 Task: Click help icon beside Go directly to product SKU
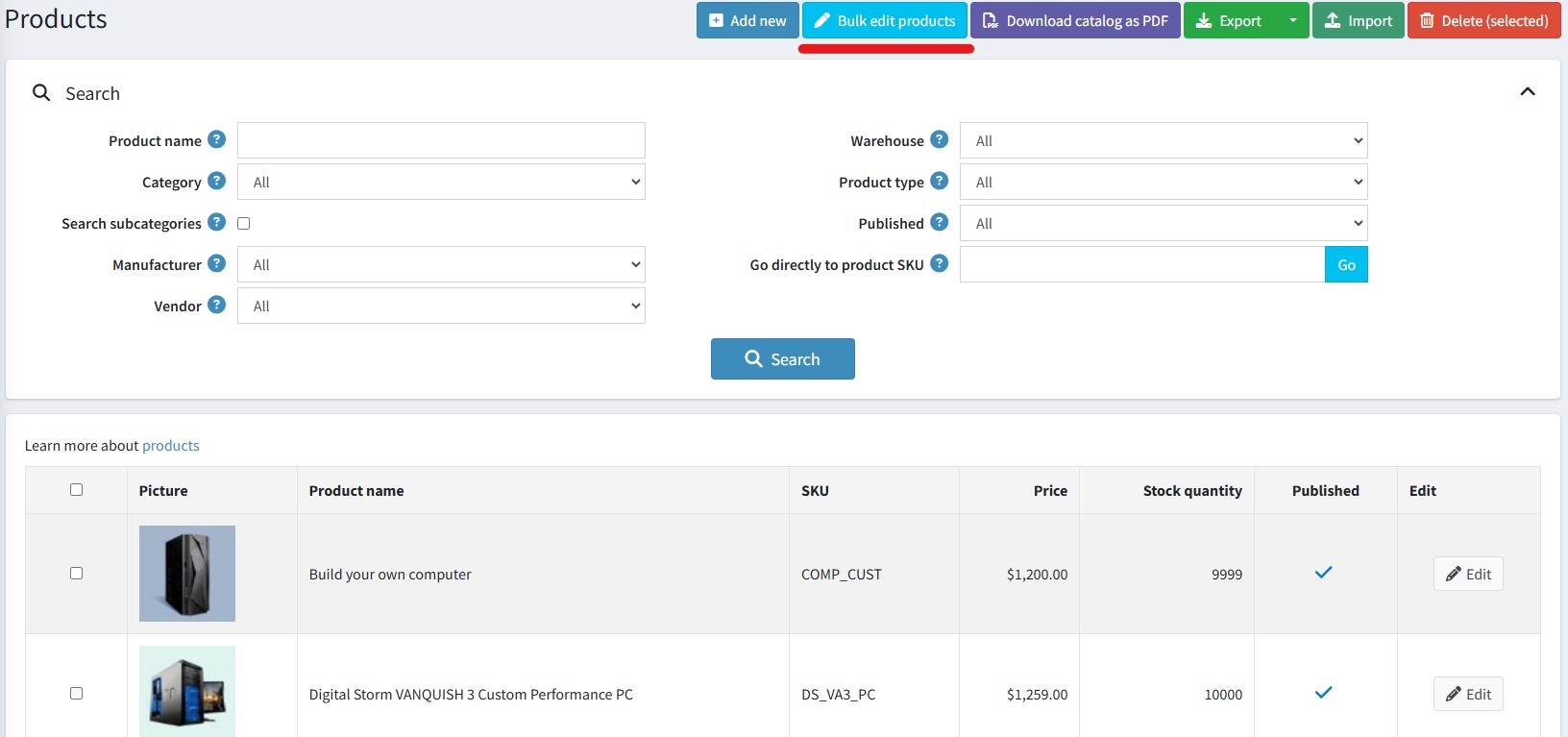(940, 263)
